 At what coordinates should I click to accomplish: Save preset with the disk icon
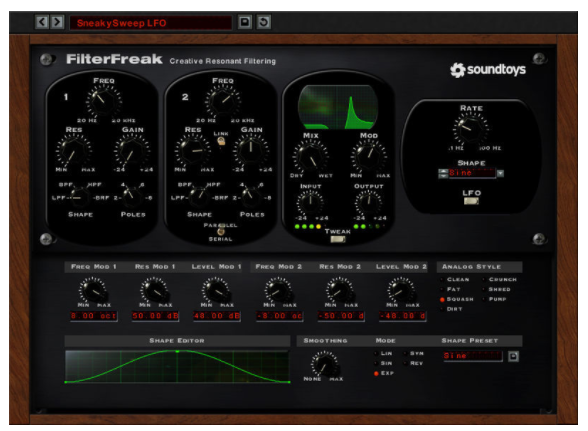[245, 22]
